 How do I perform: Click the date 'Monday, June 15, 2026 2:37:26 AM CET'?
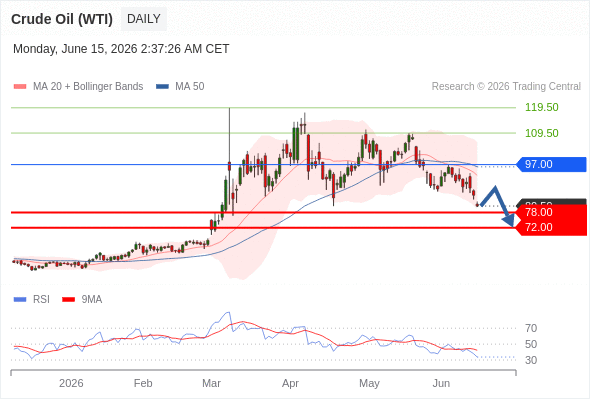(x=121, y=49)
